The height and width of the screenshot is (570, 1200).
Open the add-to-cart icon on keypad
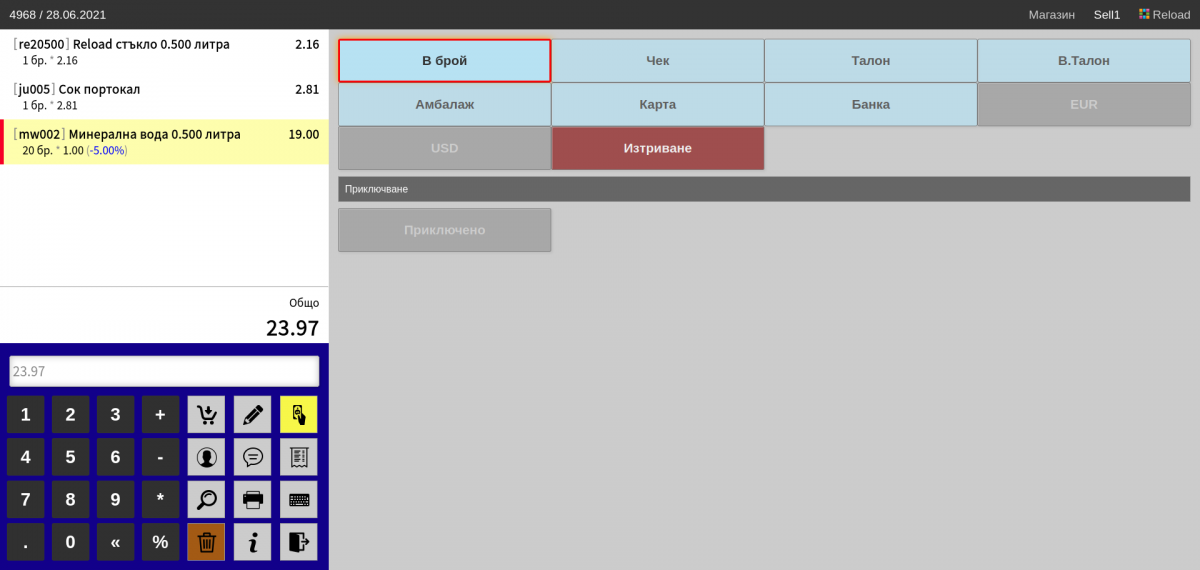(206, 414)
